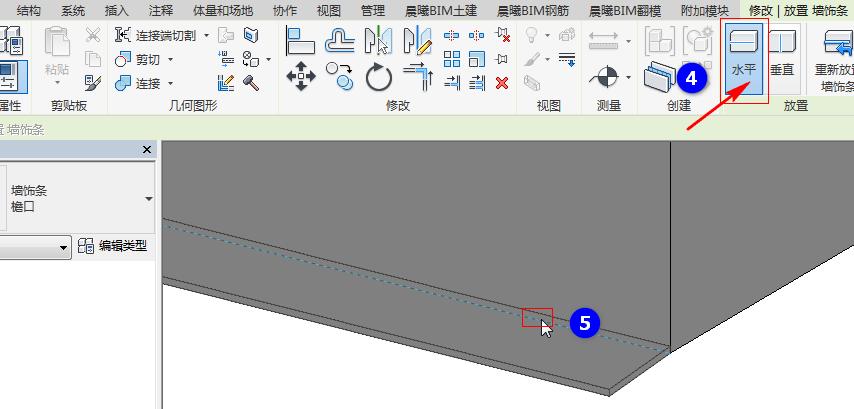This screenshot has width=854, height=409.
Task: Open the 晨曦BIM土建 tab
Action: [441, 10]
